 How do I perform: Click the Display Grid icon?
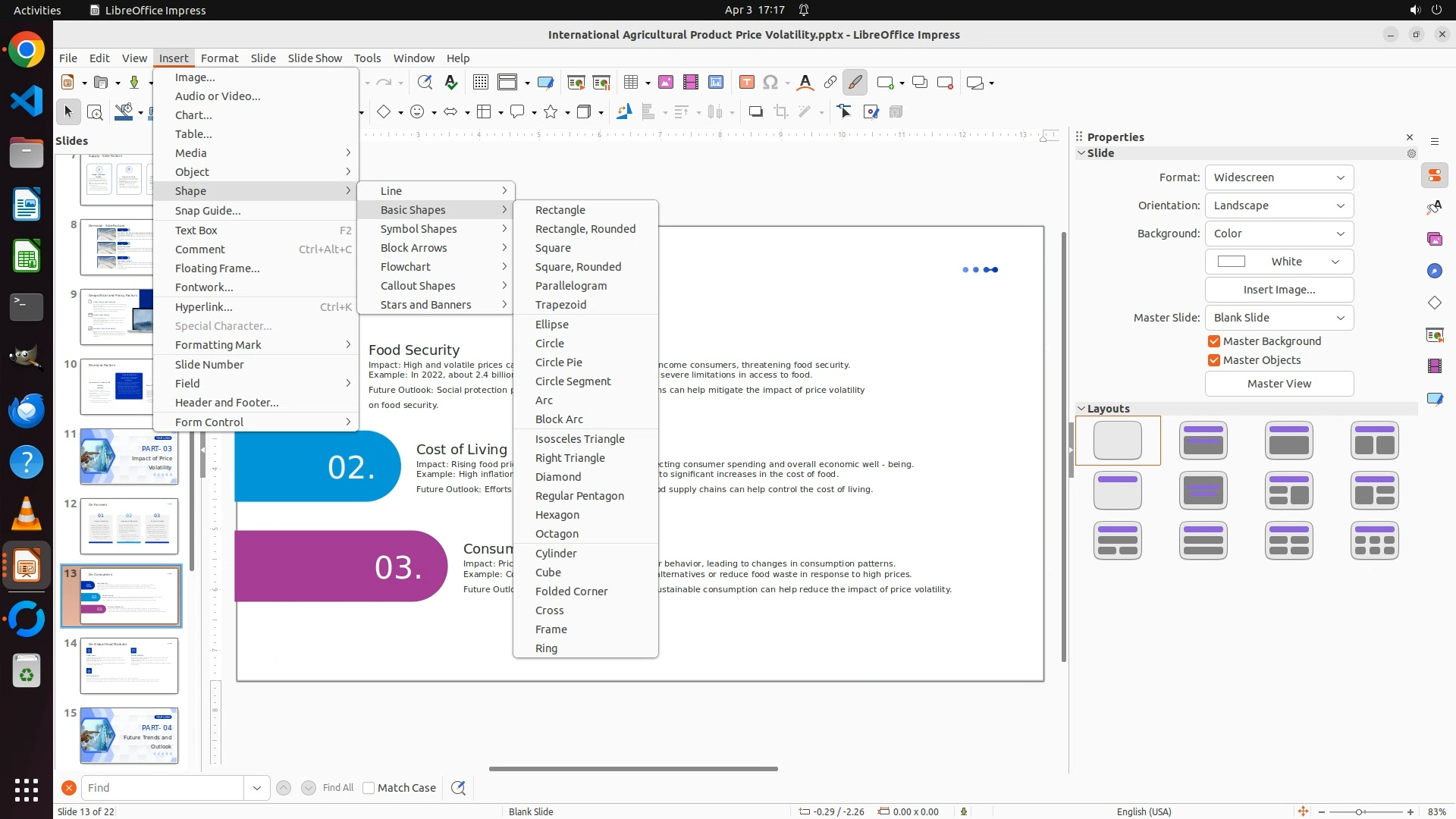[x=480, y=83]
